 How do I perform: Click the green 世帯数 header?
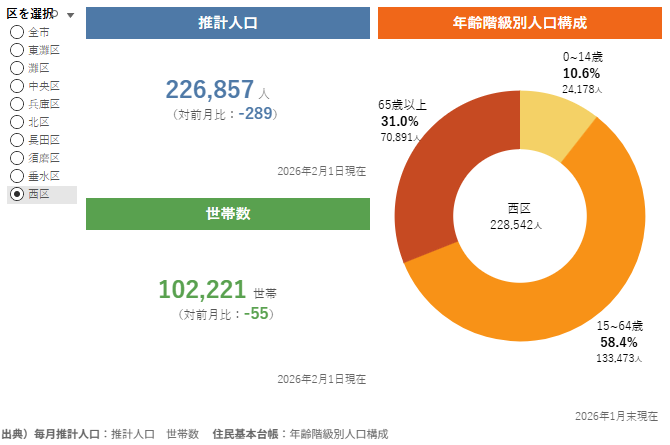pos(228,214)
